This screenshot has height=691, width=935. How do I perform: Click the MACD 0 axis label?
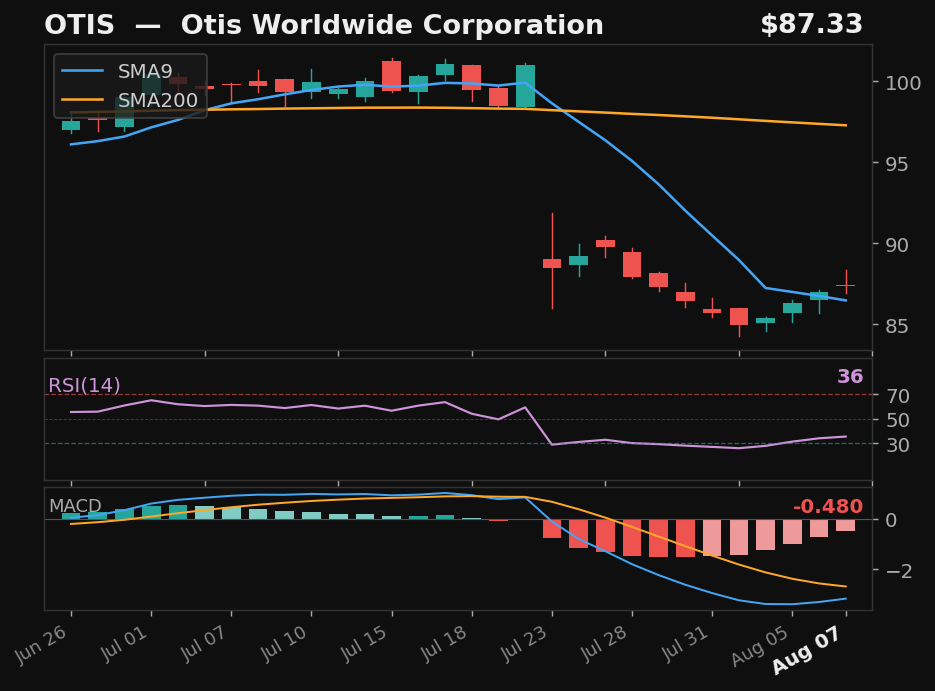891,520
